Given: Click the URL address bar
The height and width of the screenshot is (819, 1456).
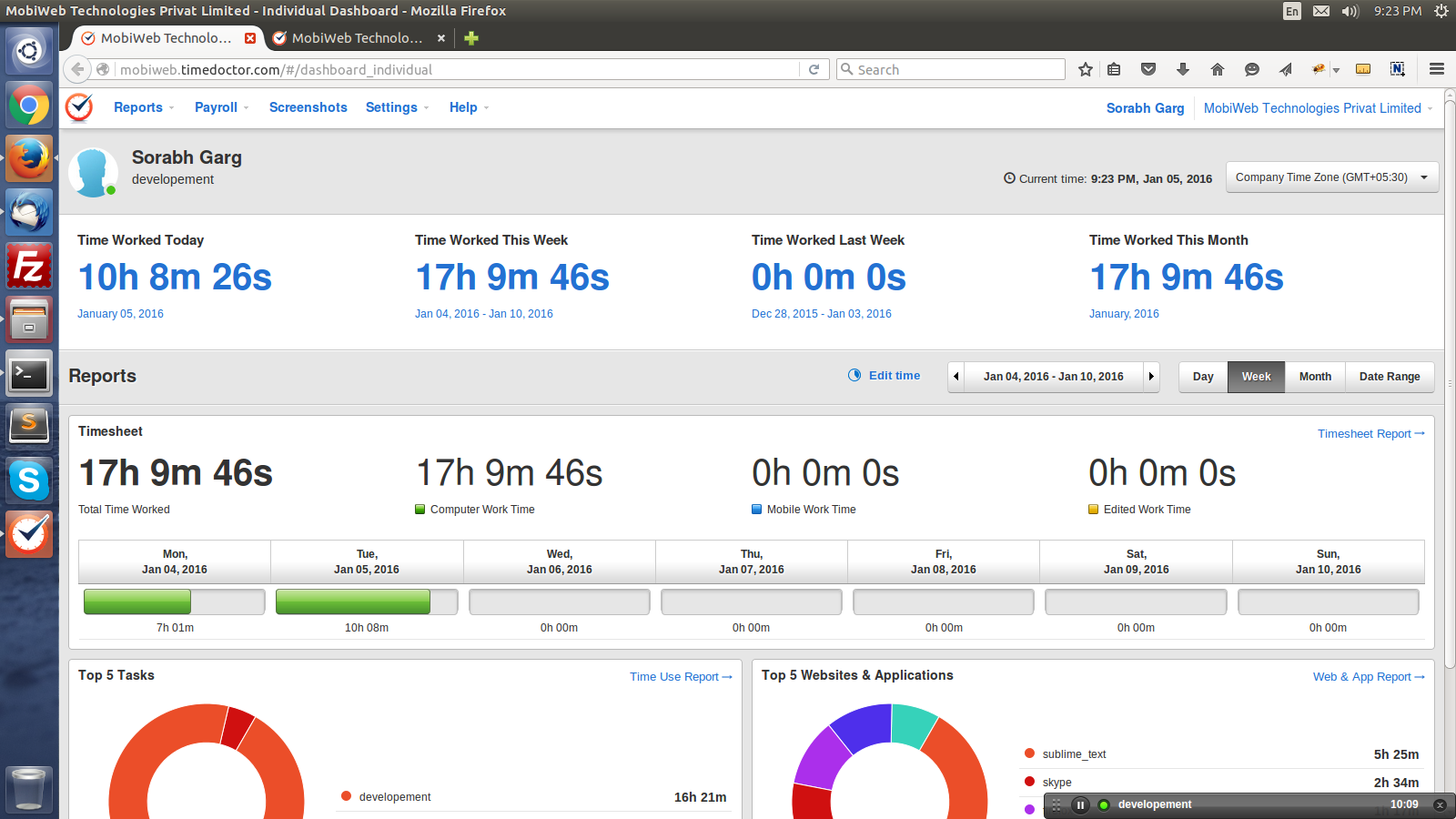Looking at the screenshot, I should pyautogui.click(x=455, y=69).
